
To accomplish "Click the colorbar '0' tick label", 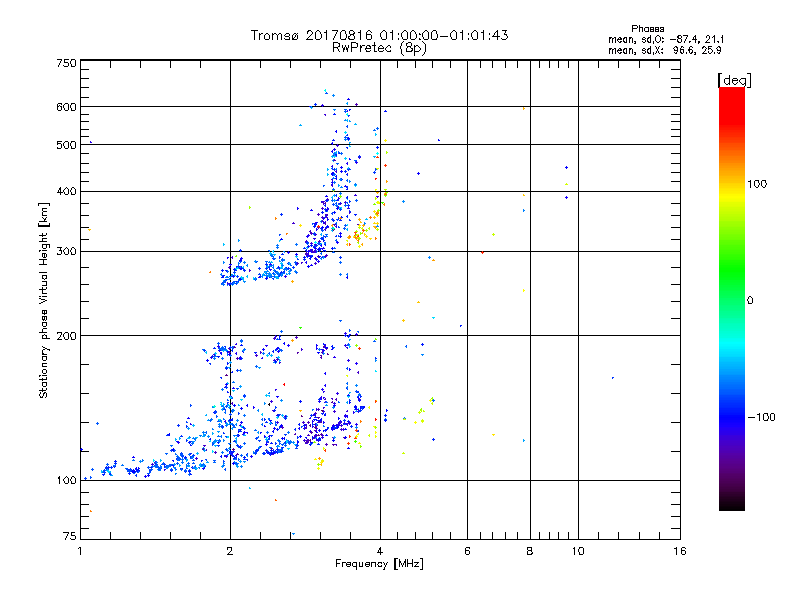I will pos(750,301).
